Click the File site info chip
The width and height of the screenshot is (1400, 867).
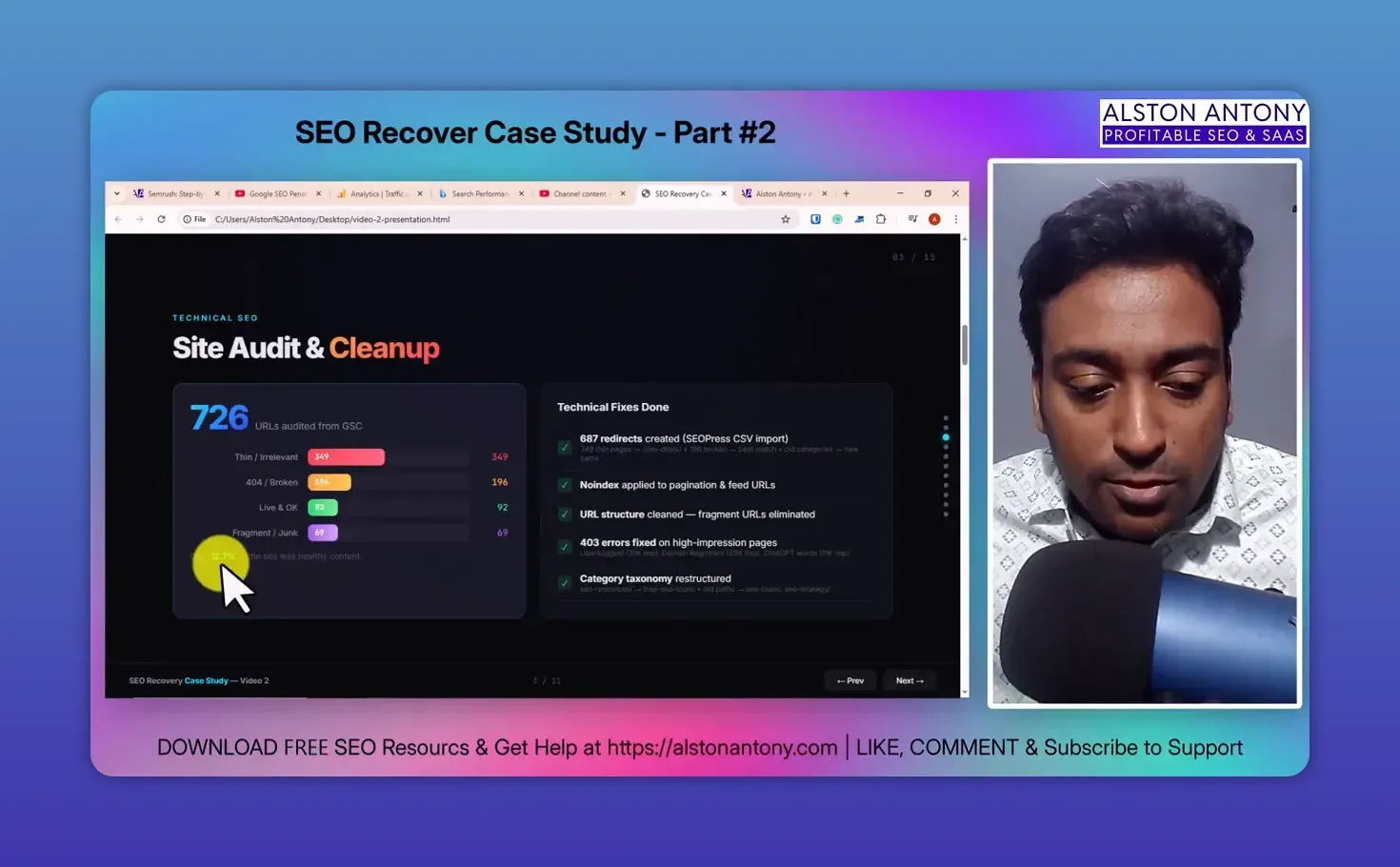click(x=194, y=219)
